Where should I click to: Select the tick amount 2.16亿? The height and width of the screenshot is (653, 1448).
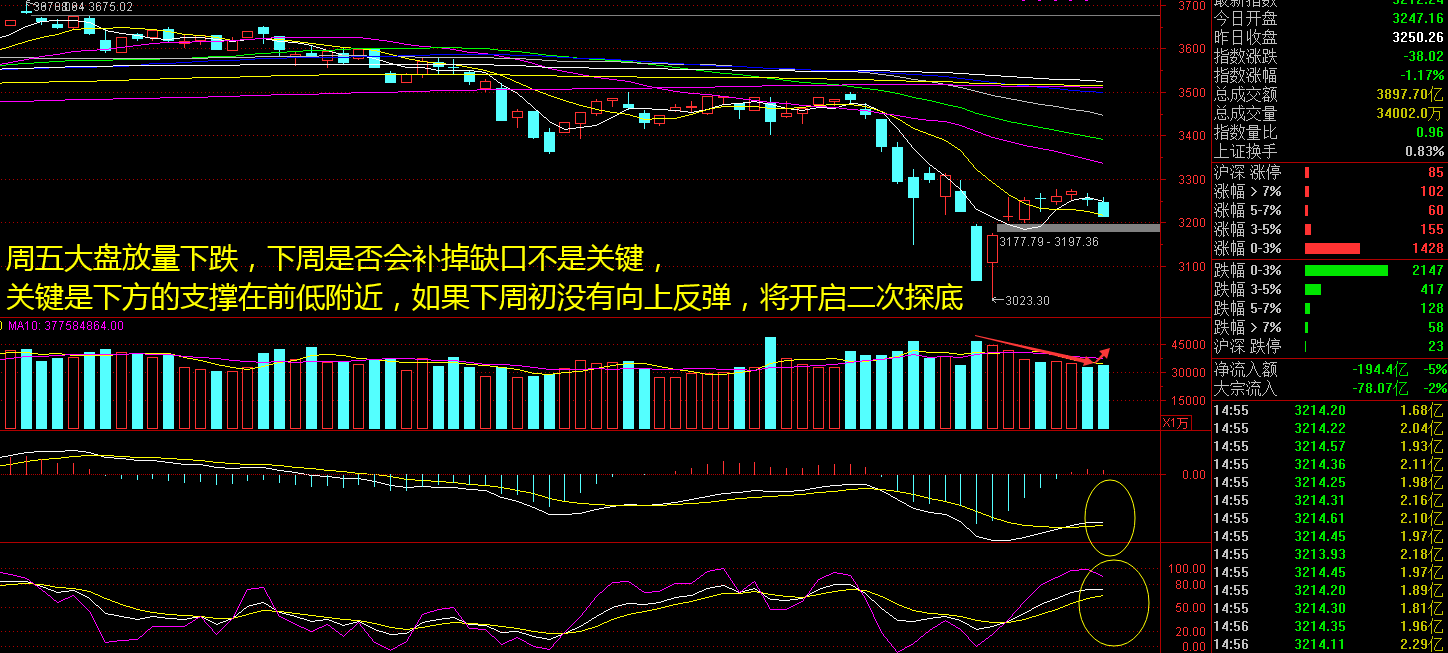(1423, 500)
